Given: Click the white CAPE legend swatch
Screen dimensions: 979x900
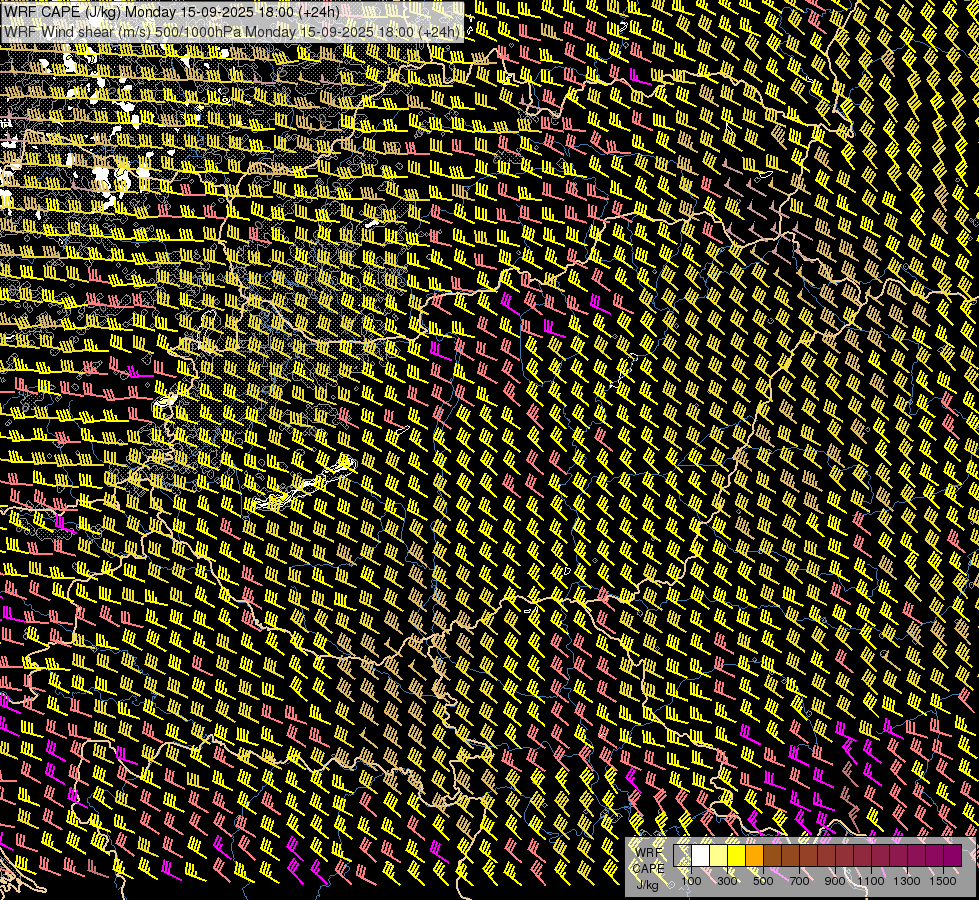Looking at the screenshot, I should pos(701,855).
